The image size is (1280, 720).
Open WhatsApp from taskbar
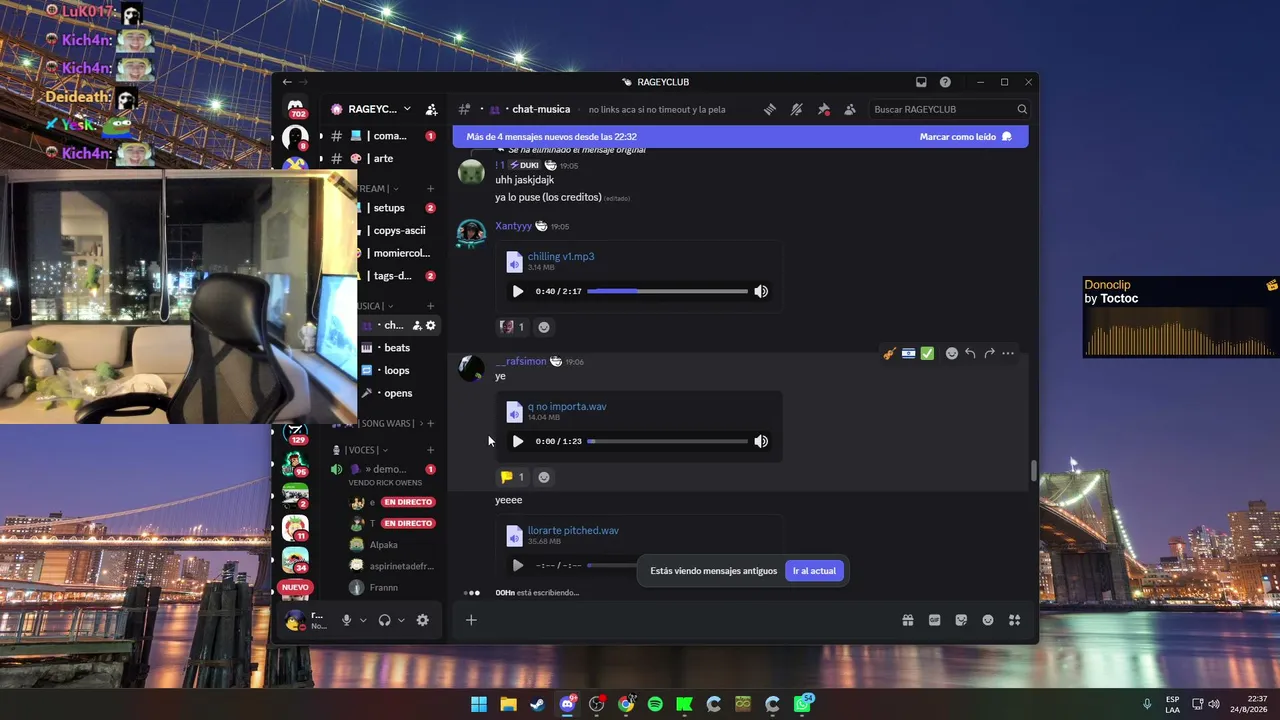[x=802, y=704]
